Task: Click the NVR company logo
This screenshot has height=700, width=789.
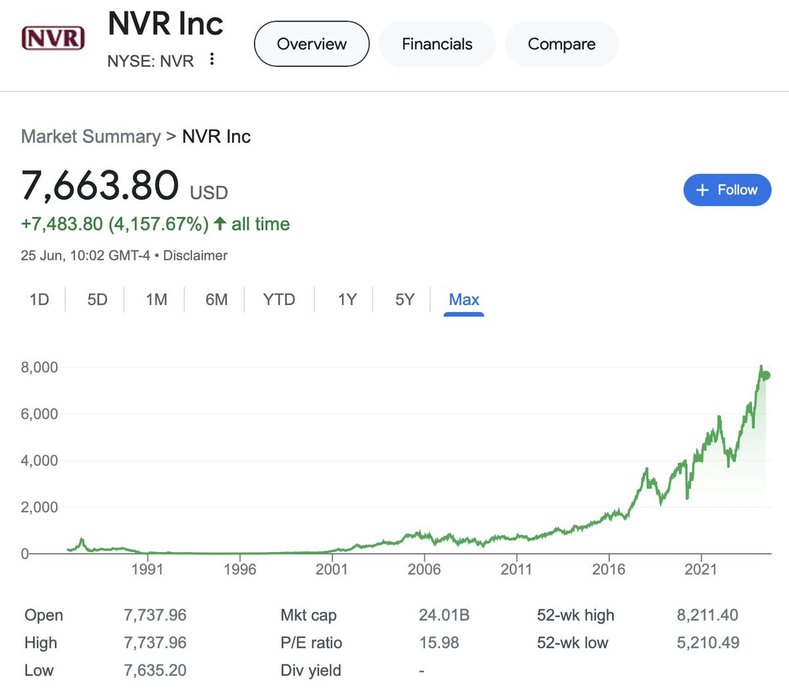Action: [54, 39]
